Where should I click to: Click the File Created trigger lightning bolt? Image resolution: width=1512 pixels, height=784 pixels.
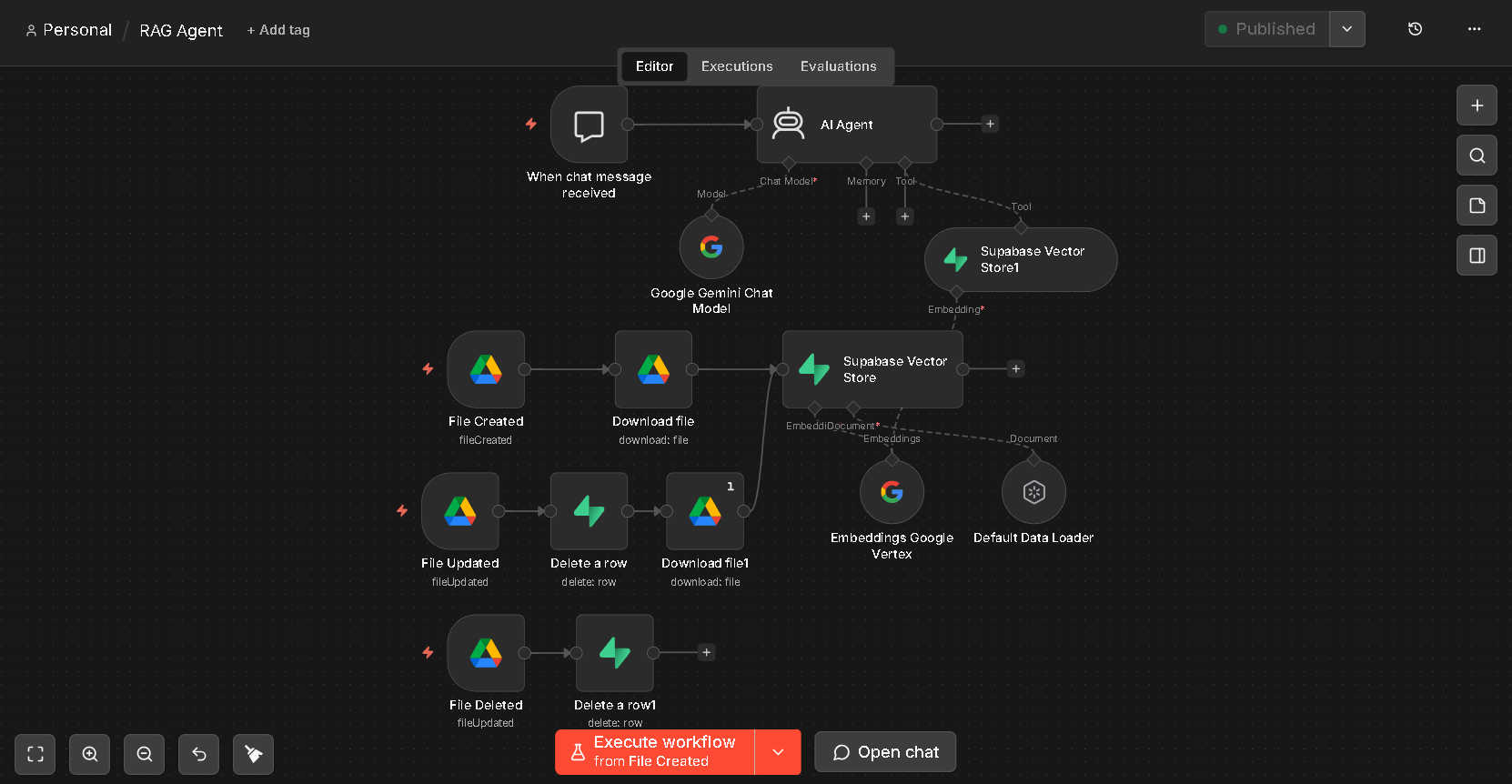pyautogui.click(x=428, y=369)
